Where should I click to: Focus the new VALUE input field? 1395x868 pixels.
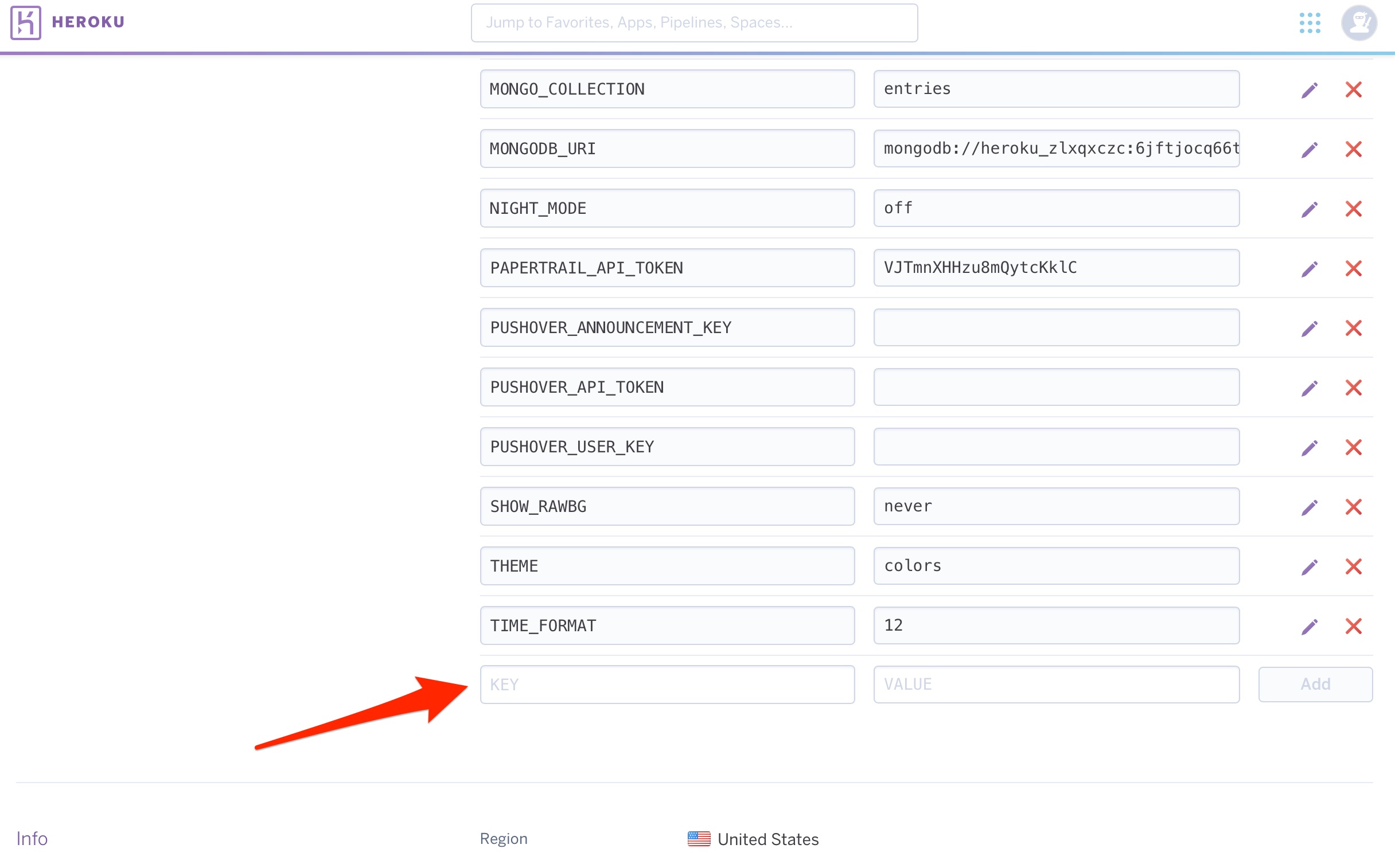tap(1056, 685)
